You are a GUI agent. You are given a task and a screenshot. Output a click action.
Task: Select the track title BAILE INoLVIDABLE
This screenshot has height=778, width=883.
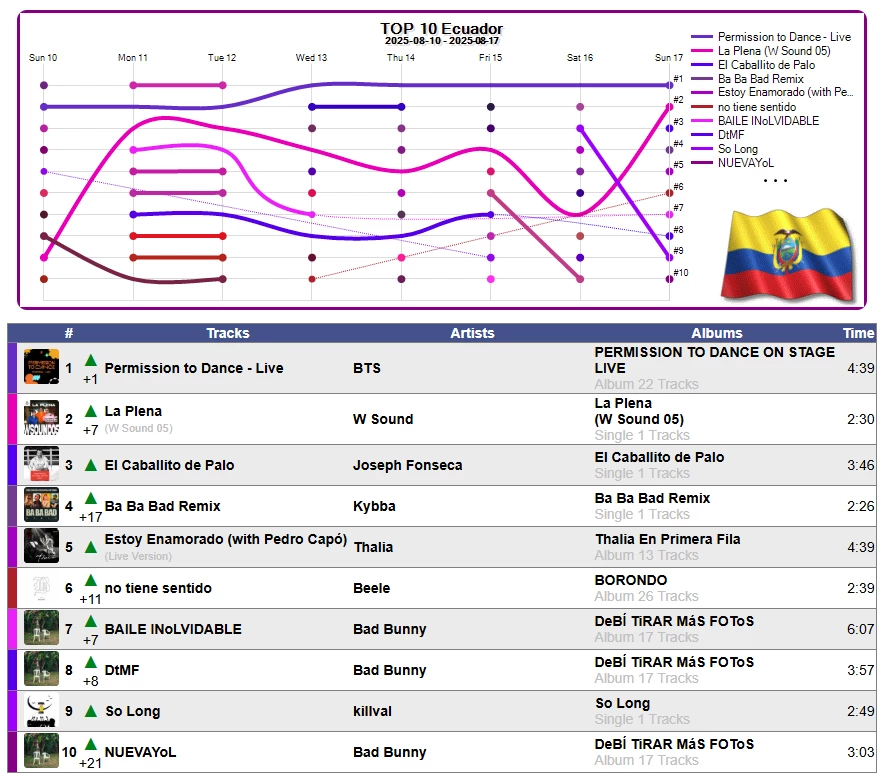(x=173, y=629)
